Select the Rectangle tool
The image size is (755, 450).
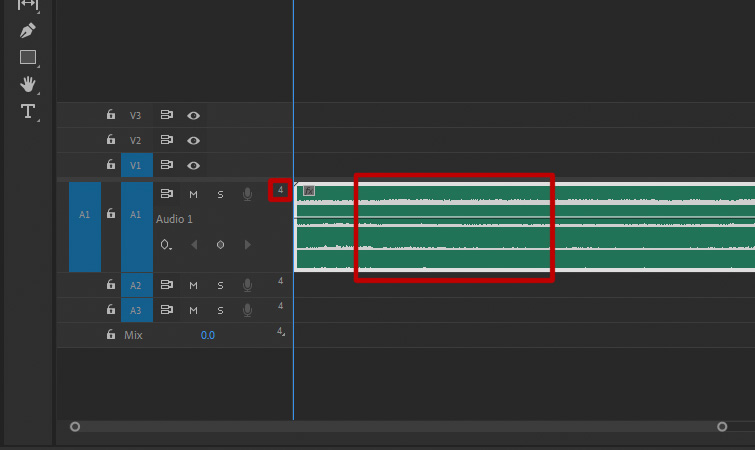pos(28,57)
